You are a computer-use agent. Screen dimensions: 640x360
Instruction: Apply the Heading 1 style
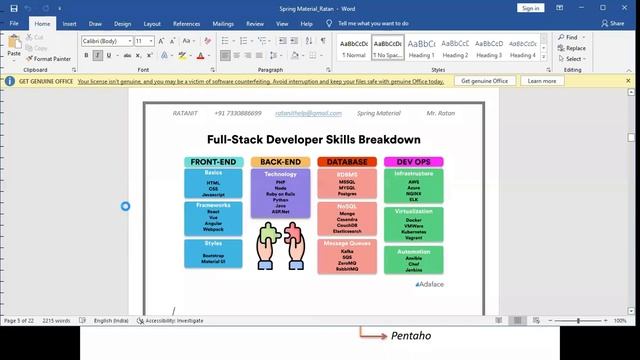click(422, 48)
